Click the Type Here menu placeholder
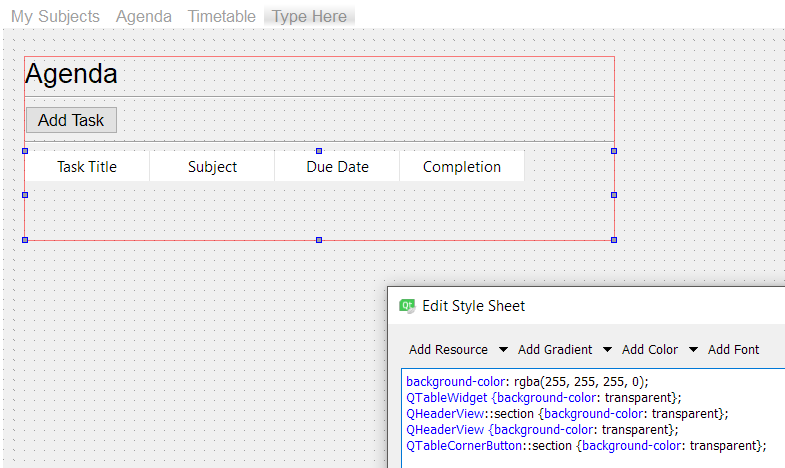Image resolution: width=785 pixels, height=468 pixels. (309, 17)
